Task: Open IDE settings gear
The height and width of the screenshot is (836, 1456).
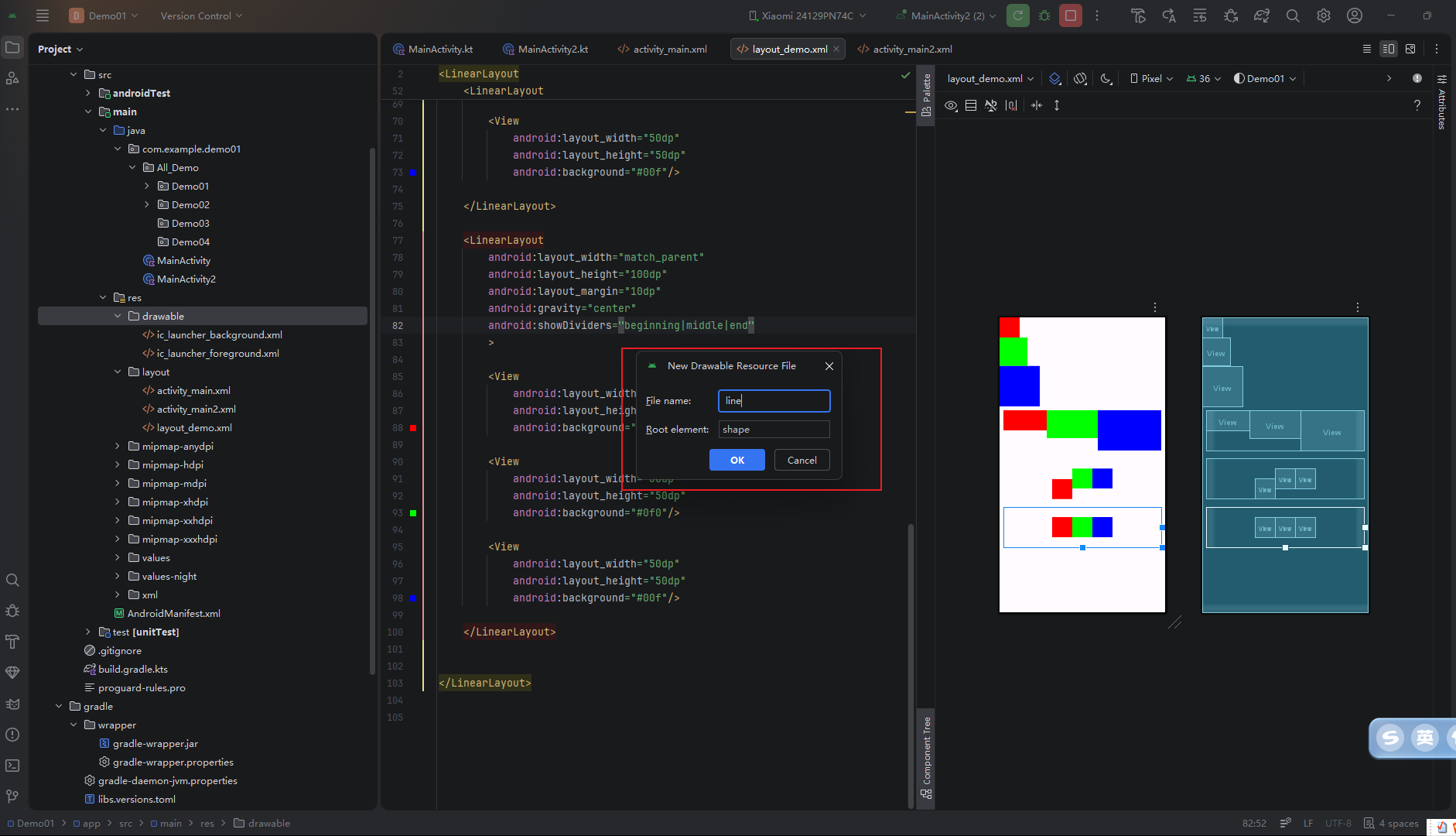Action: click(1324, 15)
